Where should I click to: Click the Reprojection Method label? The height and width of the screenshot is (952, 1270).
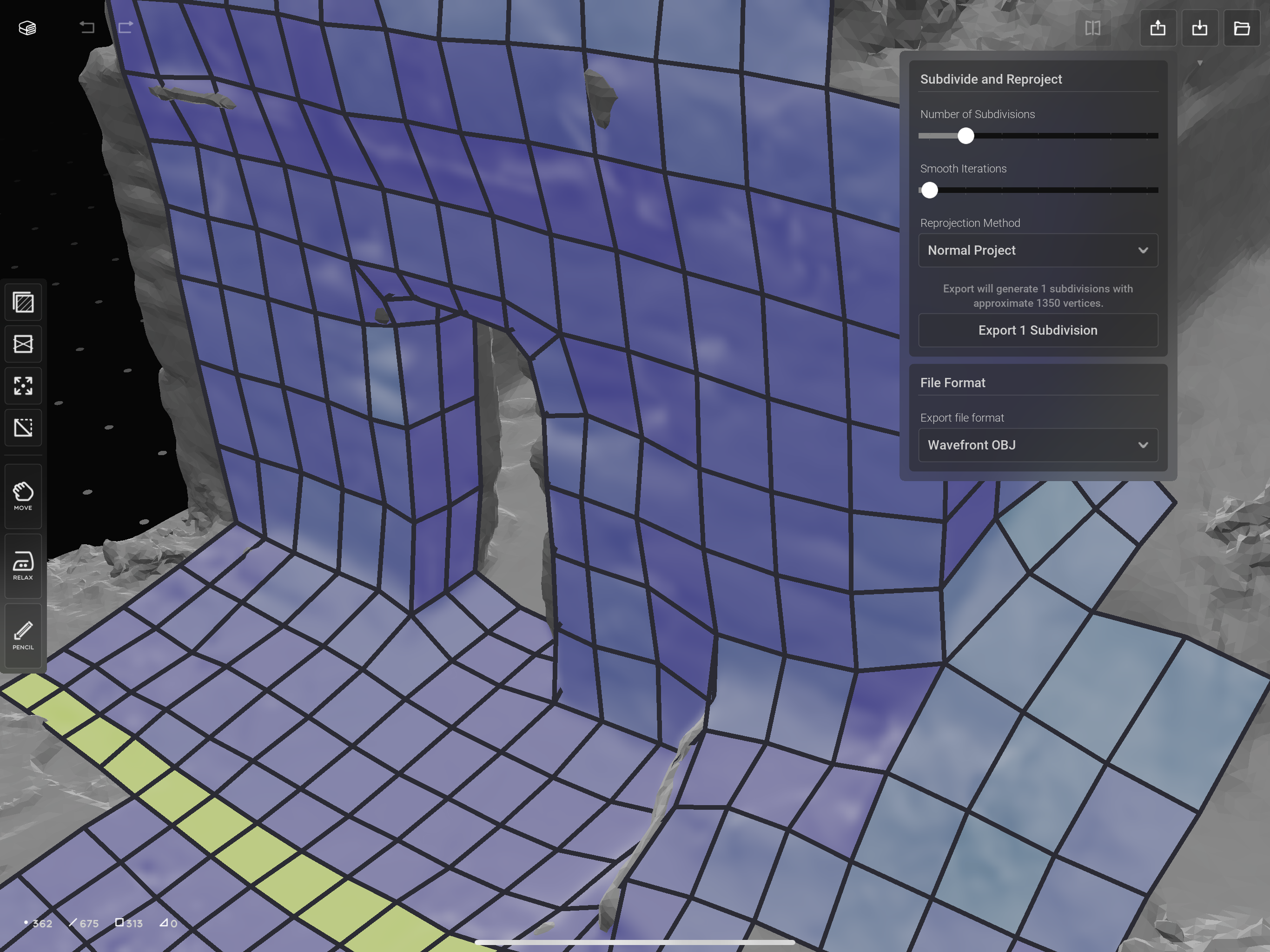970,223
